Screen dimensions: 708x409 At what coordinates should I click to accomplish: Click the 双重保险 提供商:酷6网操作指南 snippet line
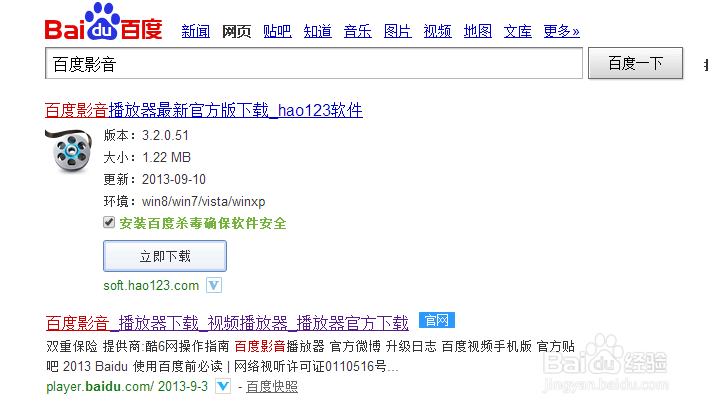click(138, 346)
